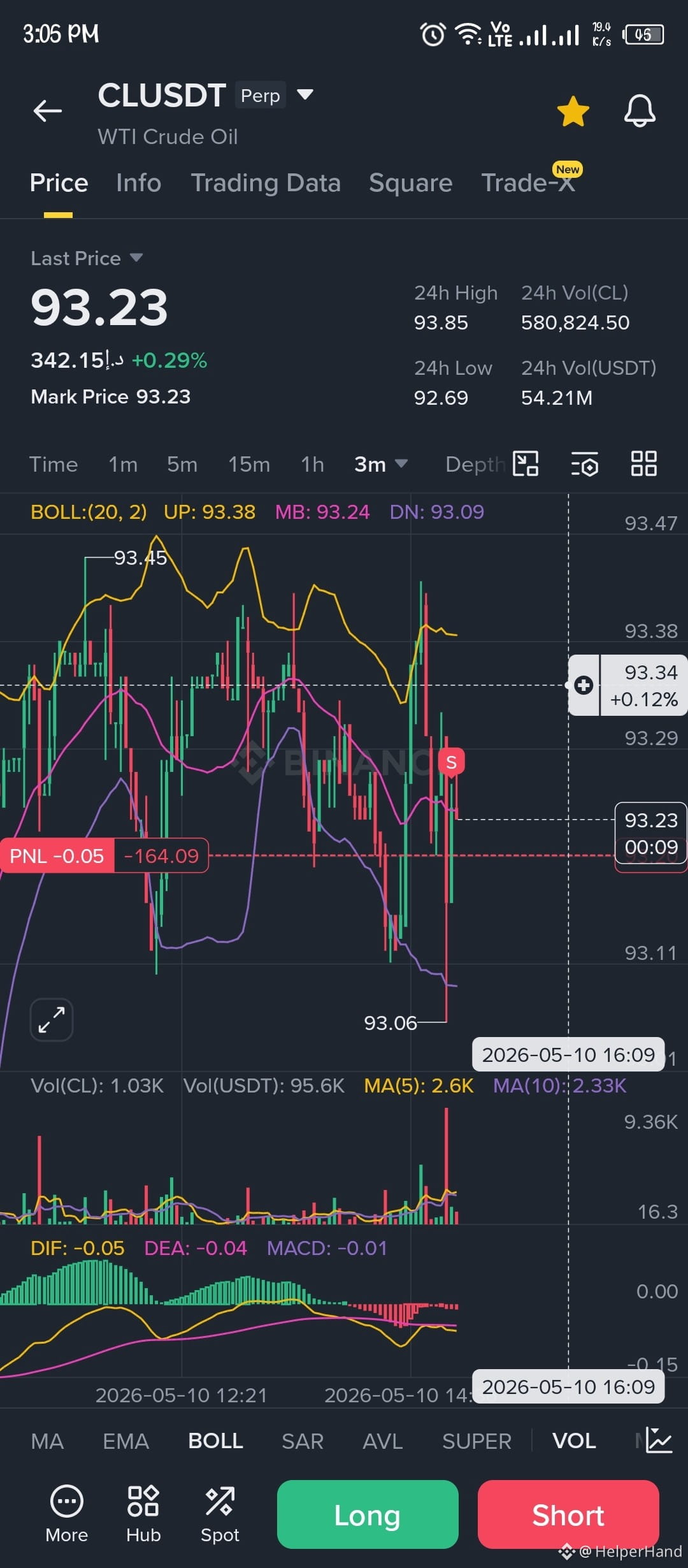
Task: Tap the Wi-Fi status bar icon
Action: coord(468,34)
